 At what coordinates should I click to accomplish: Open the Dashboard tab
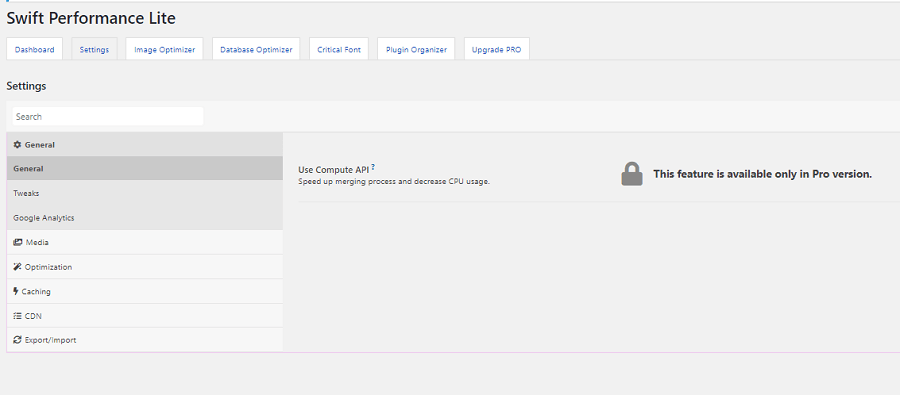click(34, 49)
